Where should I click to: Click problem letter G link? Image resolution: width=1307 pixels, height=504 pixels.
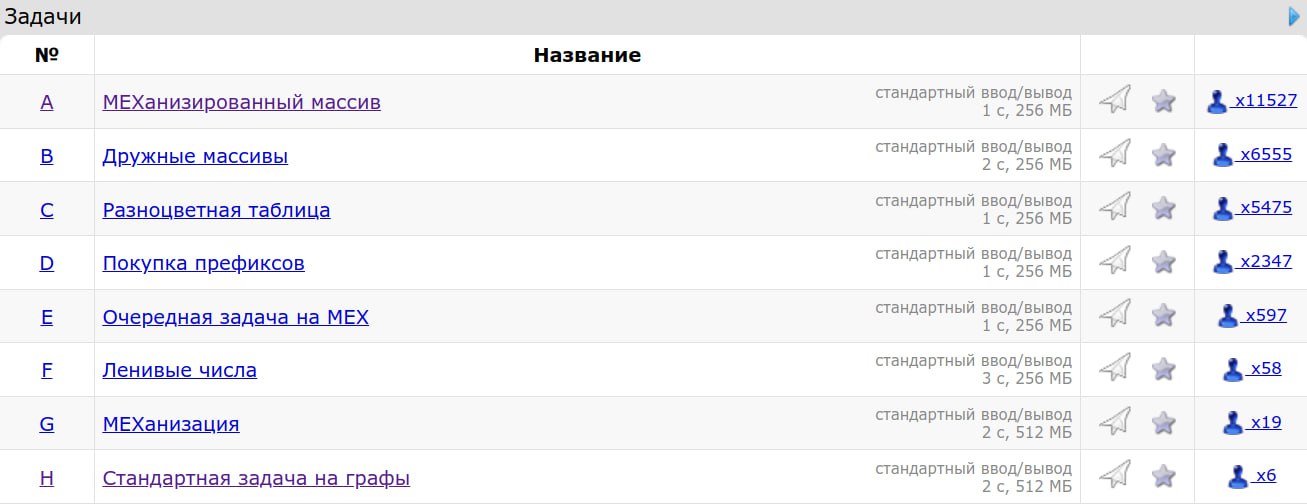[x=47, y=424]
